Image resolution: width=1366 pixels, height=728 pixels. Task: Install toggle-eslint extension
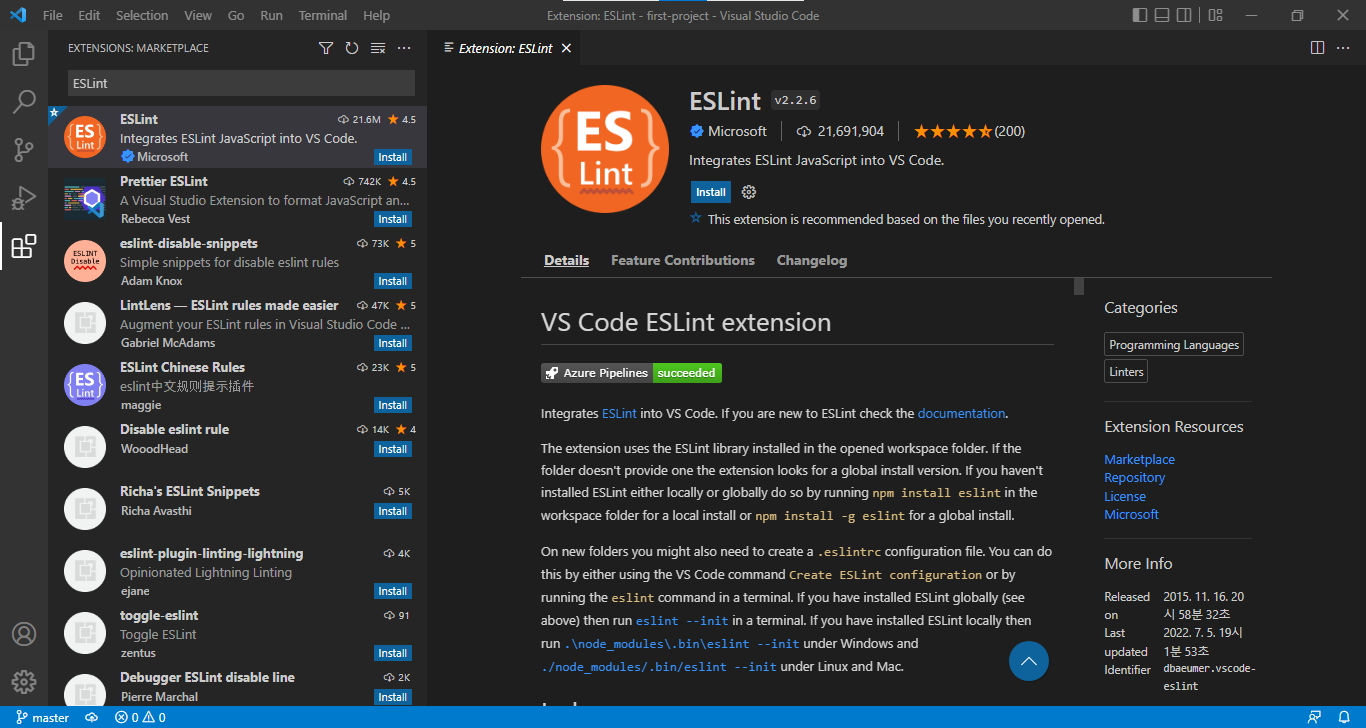pos(392,653)
